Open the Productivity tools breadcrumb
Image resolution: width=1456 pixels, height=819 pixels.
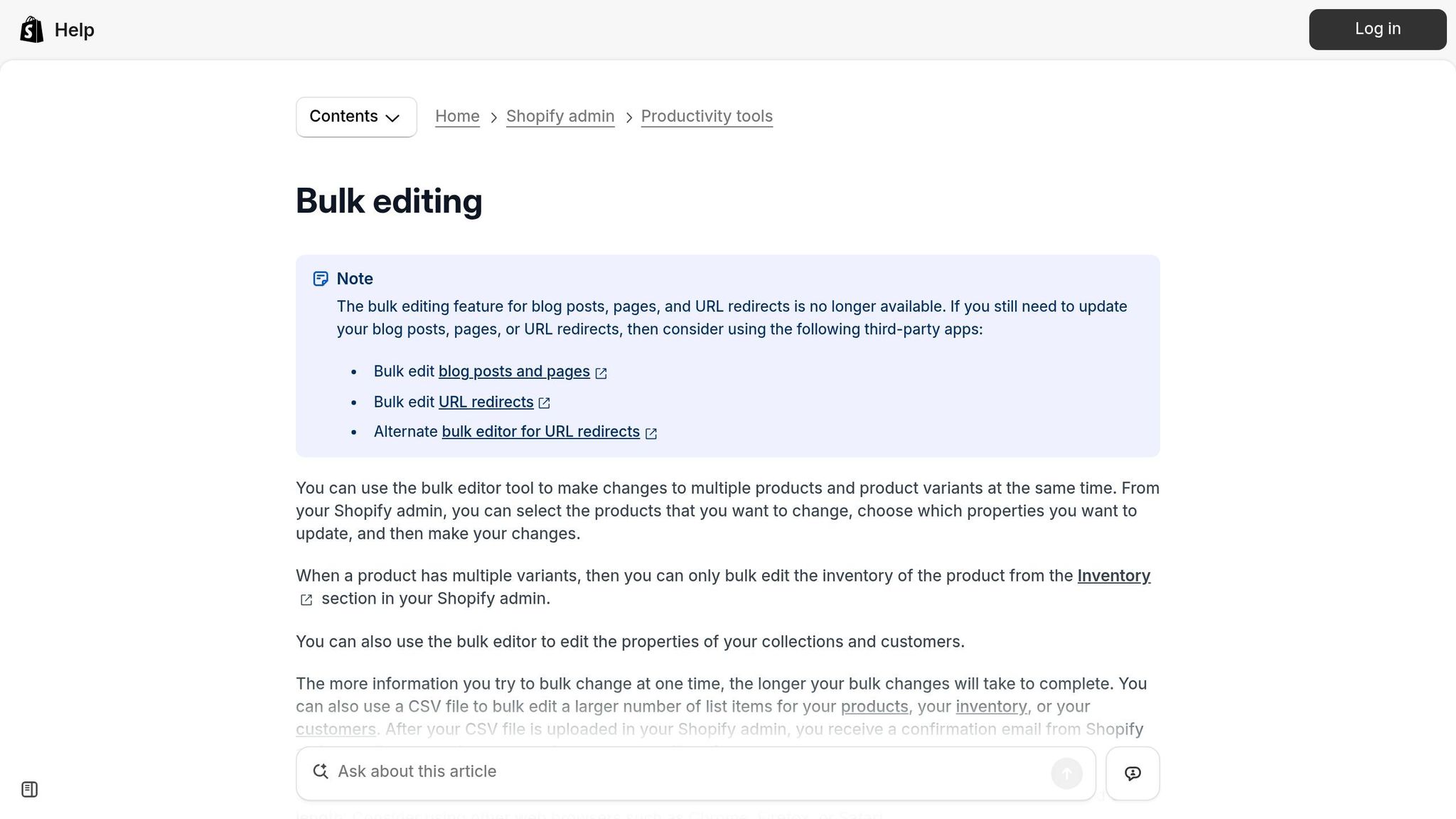pyautogui.click(x=706, y=116)
